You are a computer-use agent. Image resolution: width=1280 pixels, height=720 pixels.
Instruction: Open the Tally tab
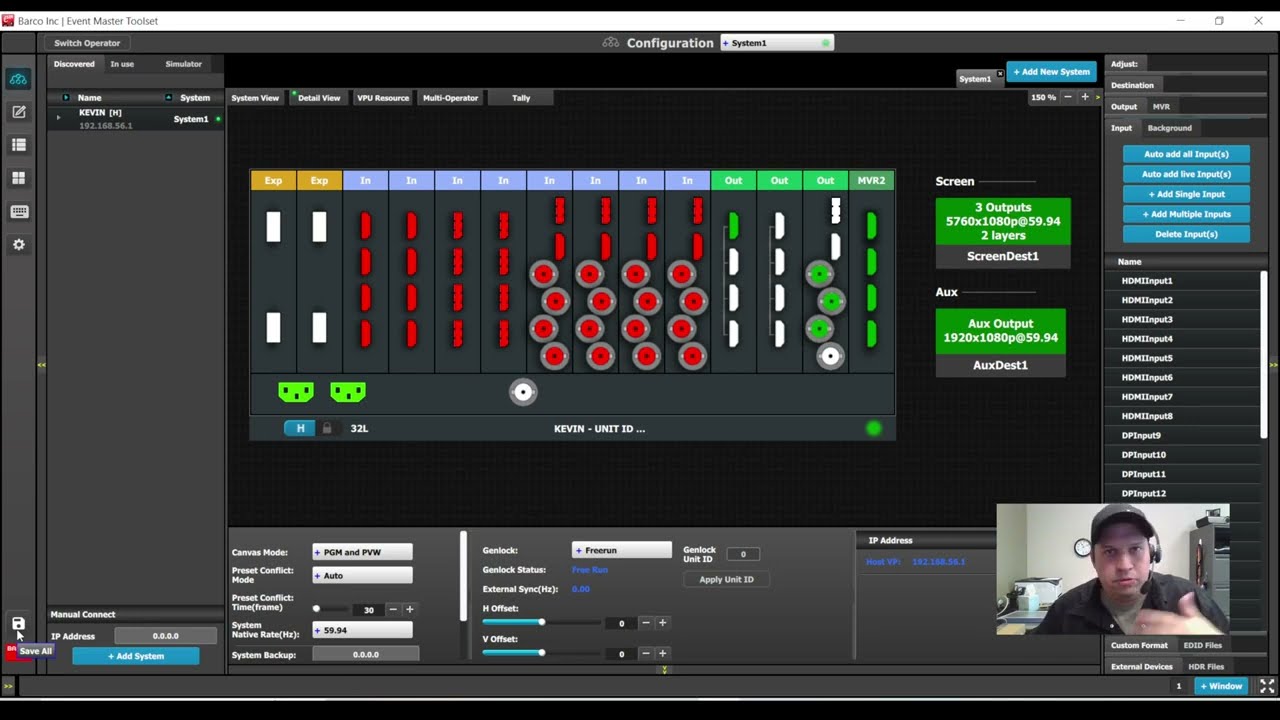click(x=521, y=98)
